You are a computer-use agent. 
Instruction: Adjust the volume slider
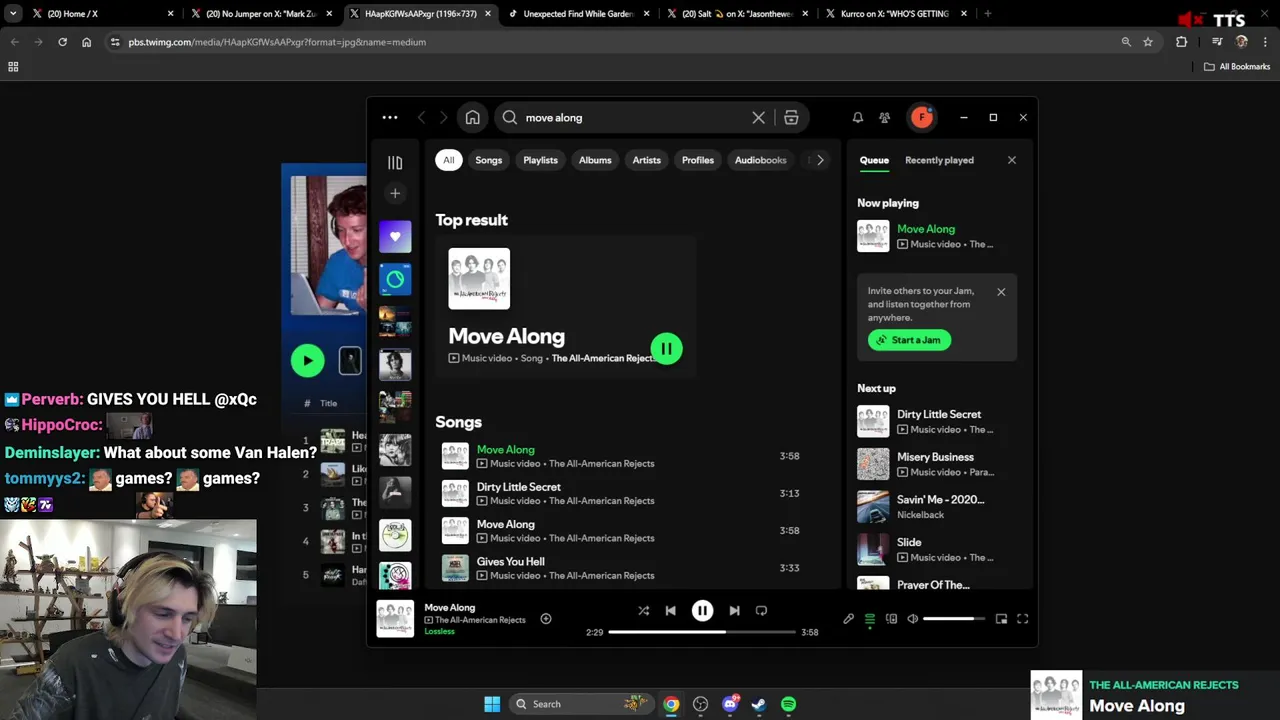coord(954,619)
